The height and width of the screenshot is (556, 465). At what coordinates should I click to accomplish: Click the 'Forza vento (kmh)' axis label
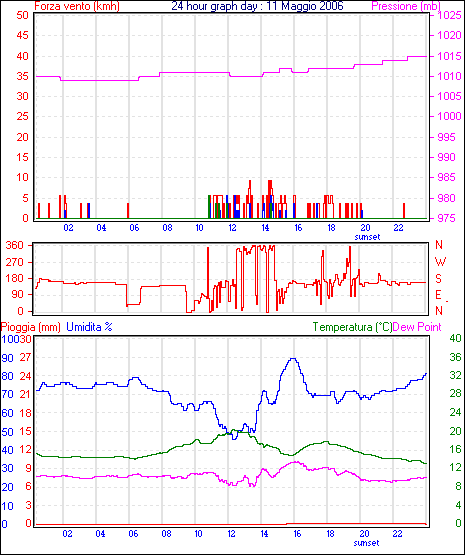pyautogui.click(x=77, y=6)
